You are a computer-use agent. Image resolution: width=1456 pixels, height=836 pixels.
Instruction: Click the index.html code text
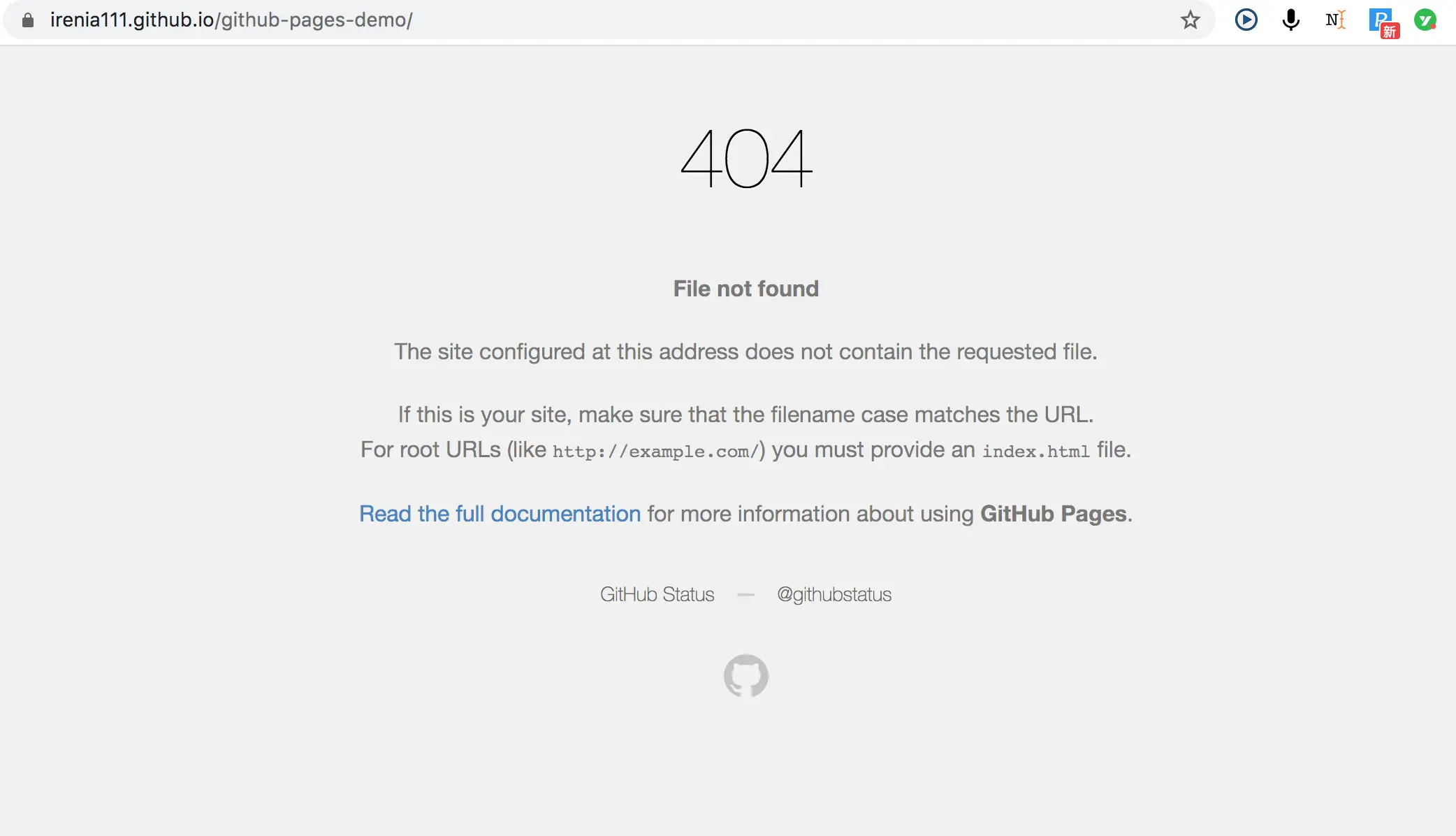[x=1035, y=452]
